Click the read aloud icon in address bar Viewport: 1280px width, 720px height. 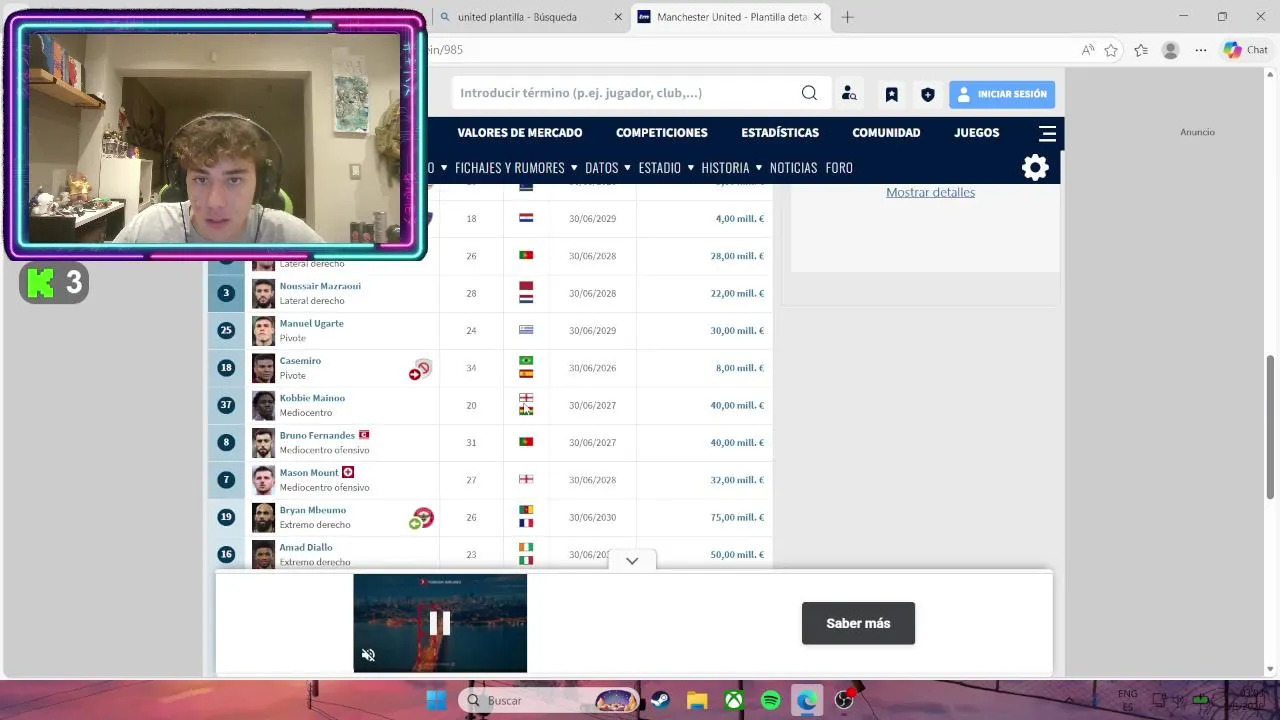1087,50
